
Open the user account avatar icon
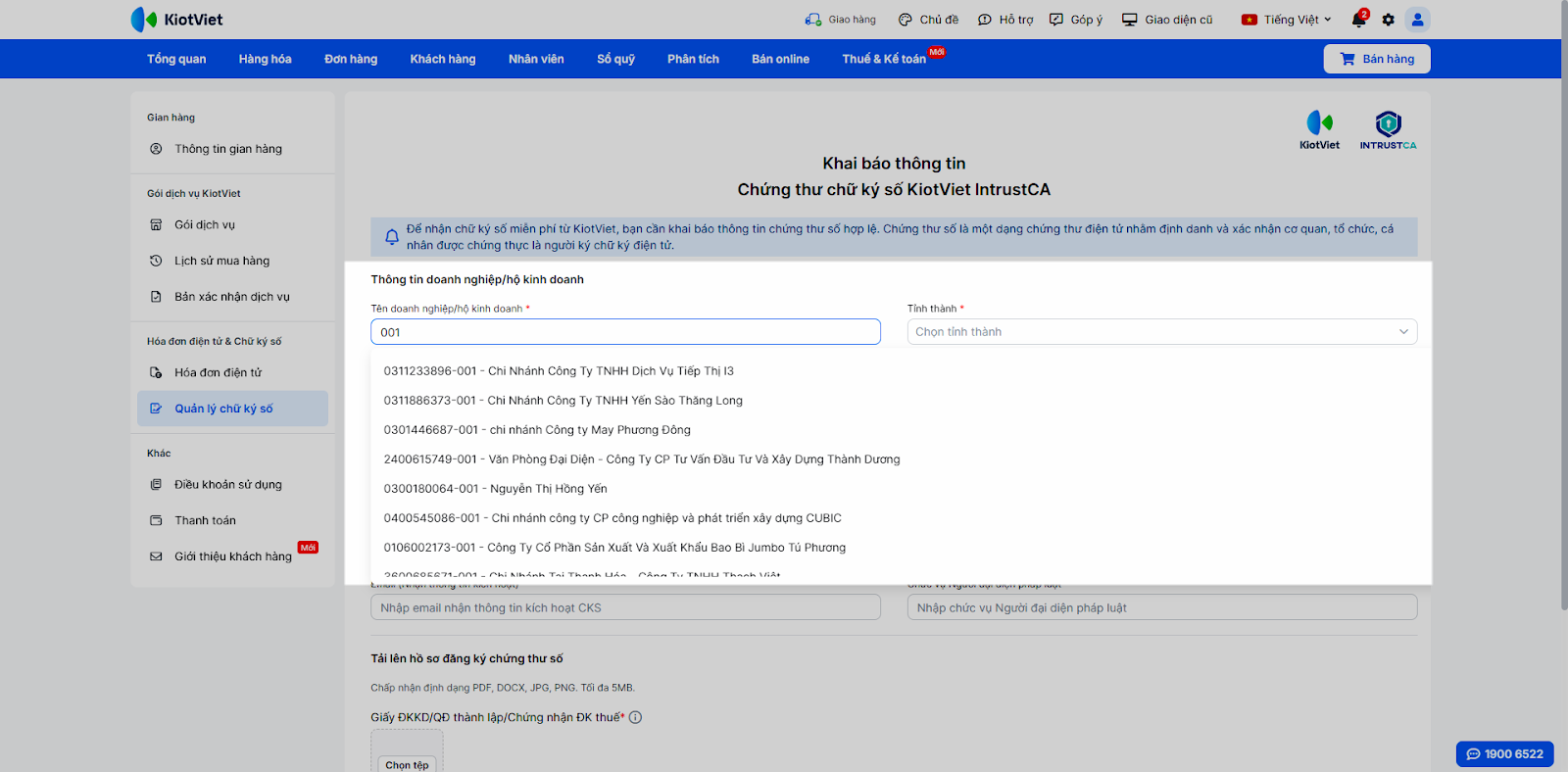point(1417,20)
